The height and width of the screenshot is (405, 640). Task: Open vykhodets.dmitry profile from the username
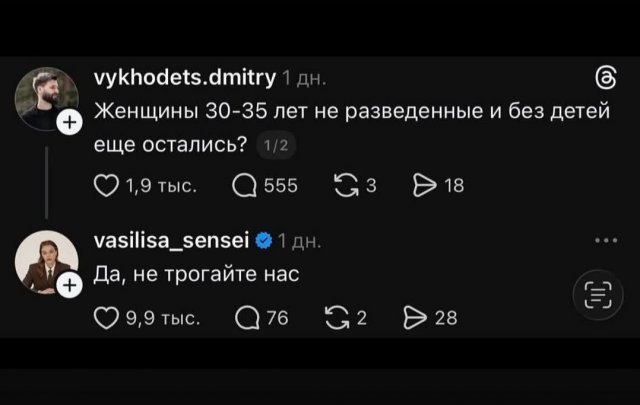(x=185, y=77)
